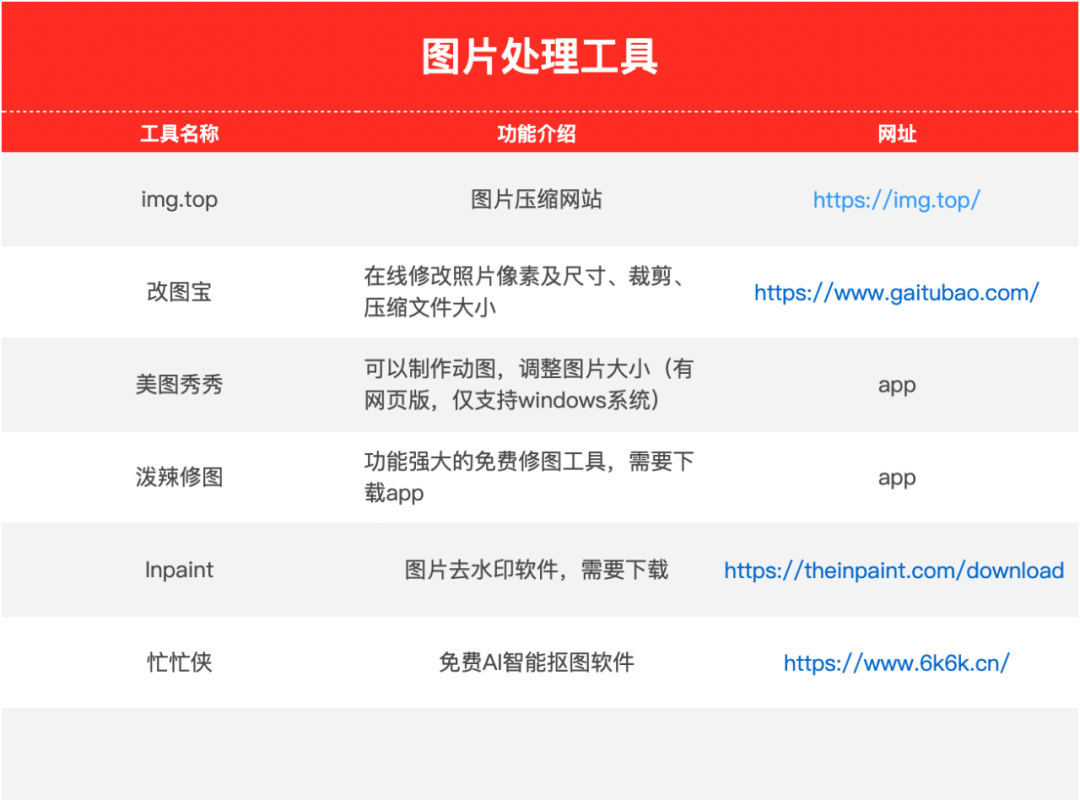1080x800 pixels.
Task: Click the app cell in 美图秀秀 row
Action: (897, 386)
